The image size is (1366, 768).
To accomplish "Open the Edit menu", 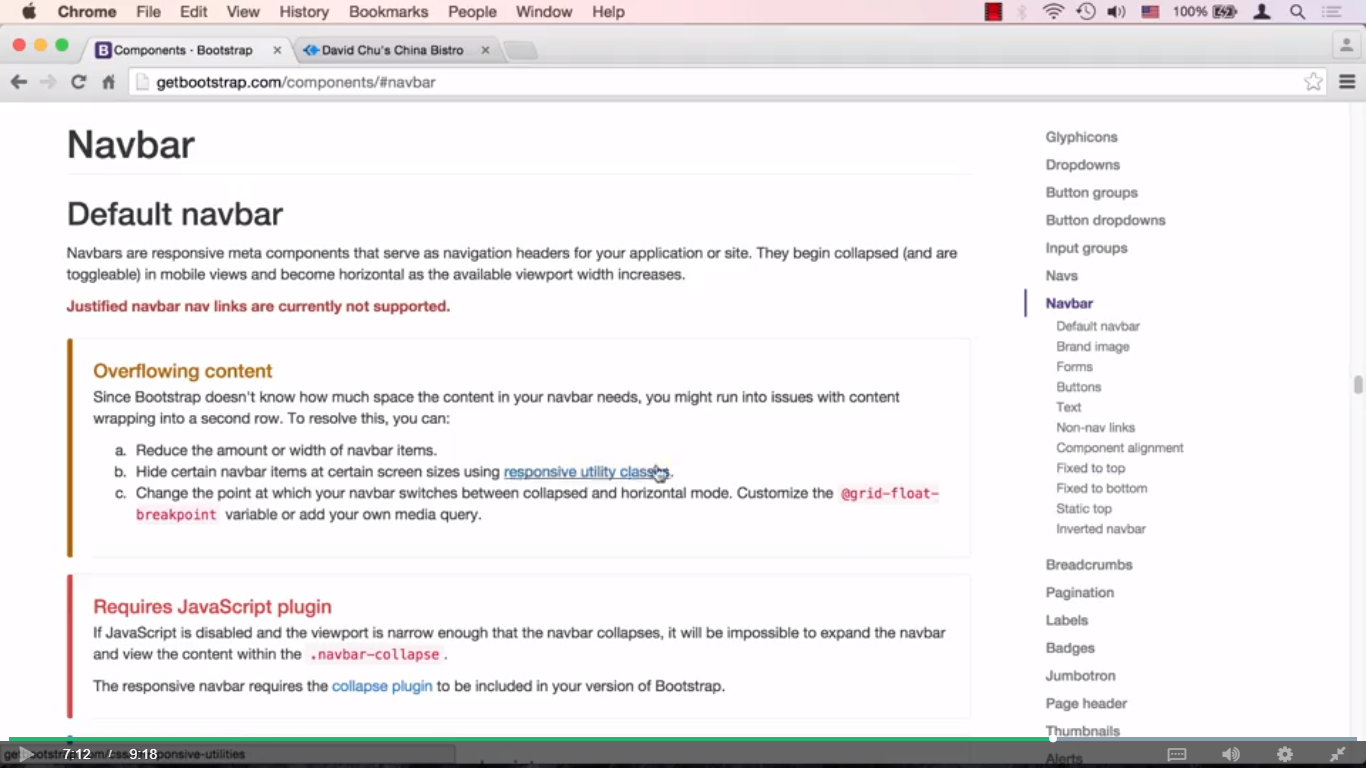I will coord(194,12).
